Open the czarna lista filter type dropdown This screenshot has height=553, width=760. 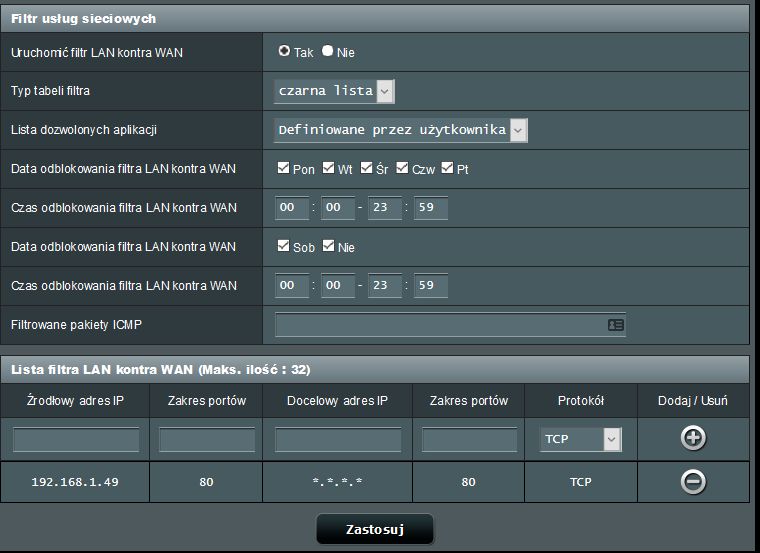(x=334, y=91)
